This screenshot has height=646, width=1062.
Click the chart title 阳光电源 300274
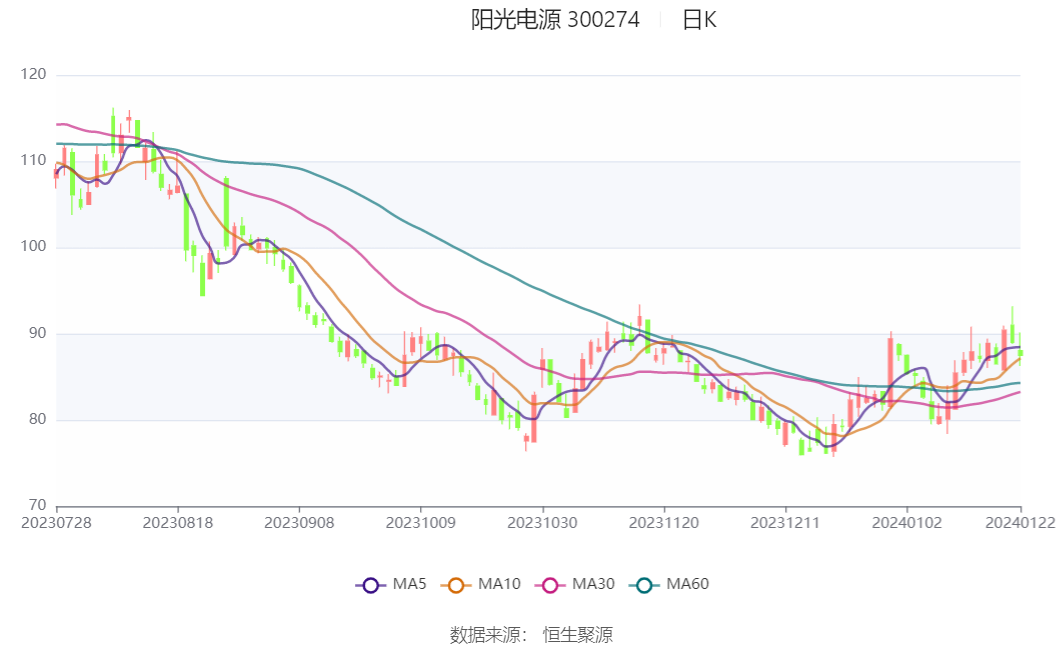(555, 20)
